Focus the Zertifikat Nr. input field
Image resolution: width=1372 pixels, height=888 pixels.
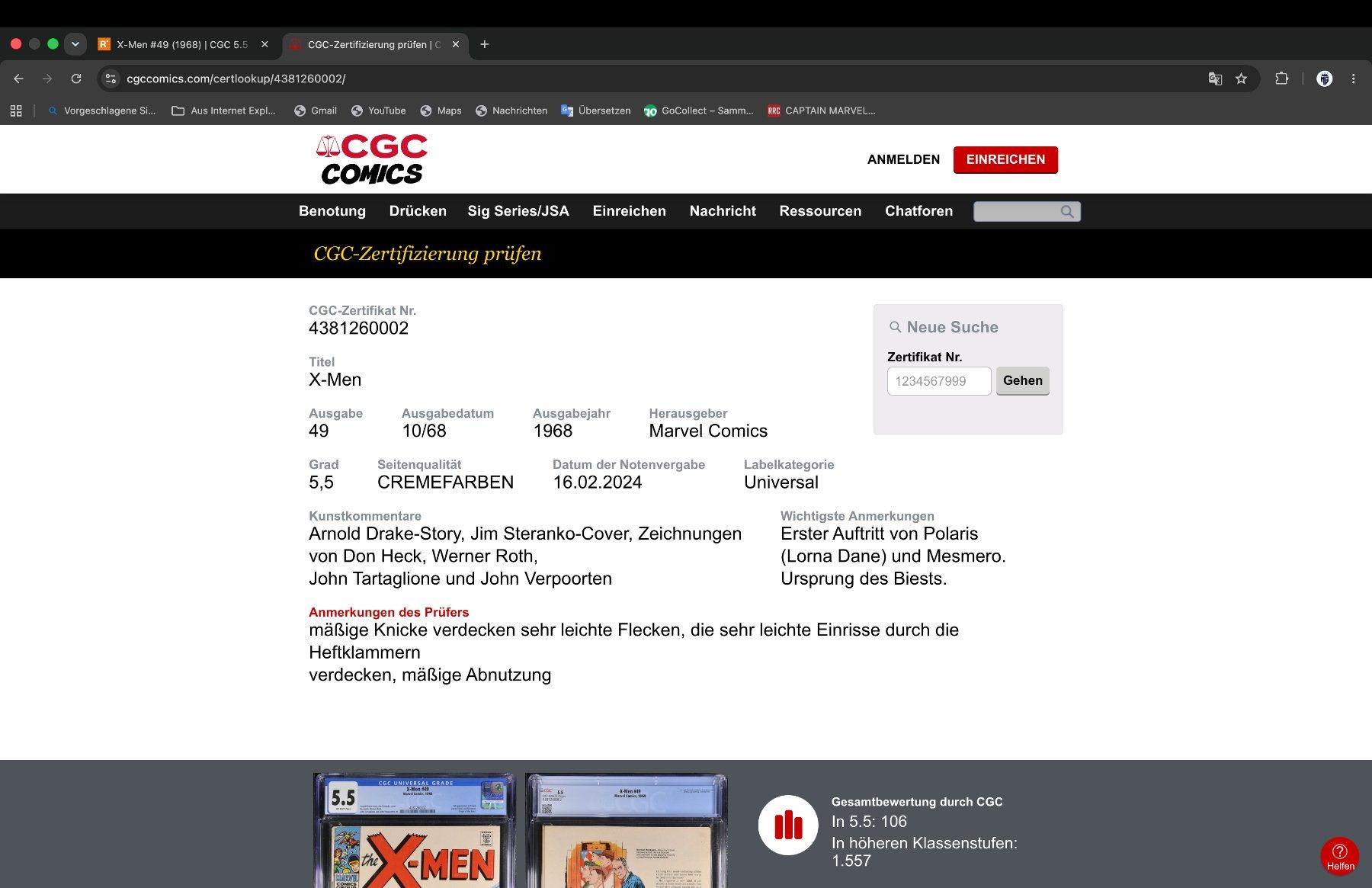tap(939, 381)
